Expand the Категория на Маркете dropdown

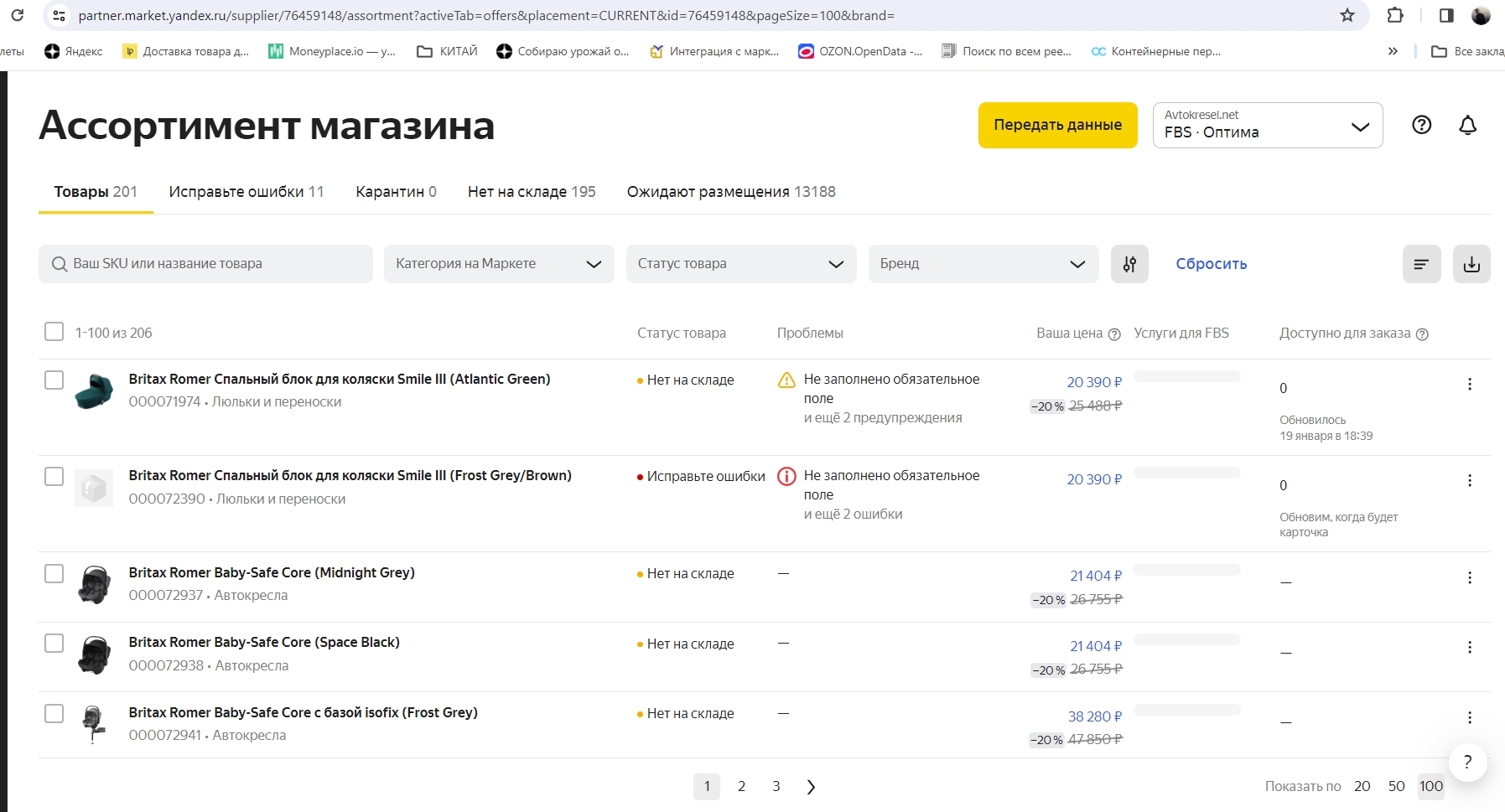[x=499, y=264]
